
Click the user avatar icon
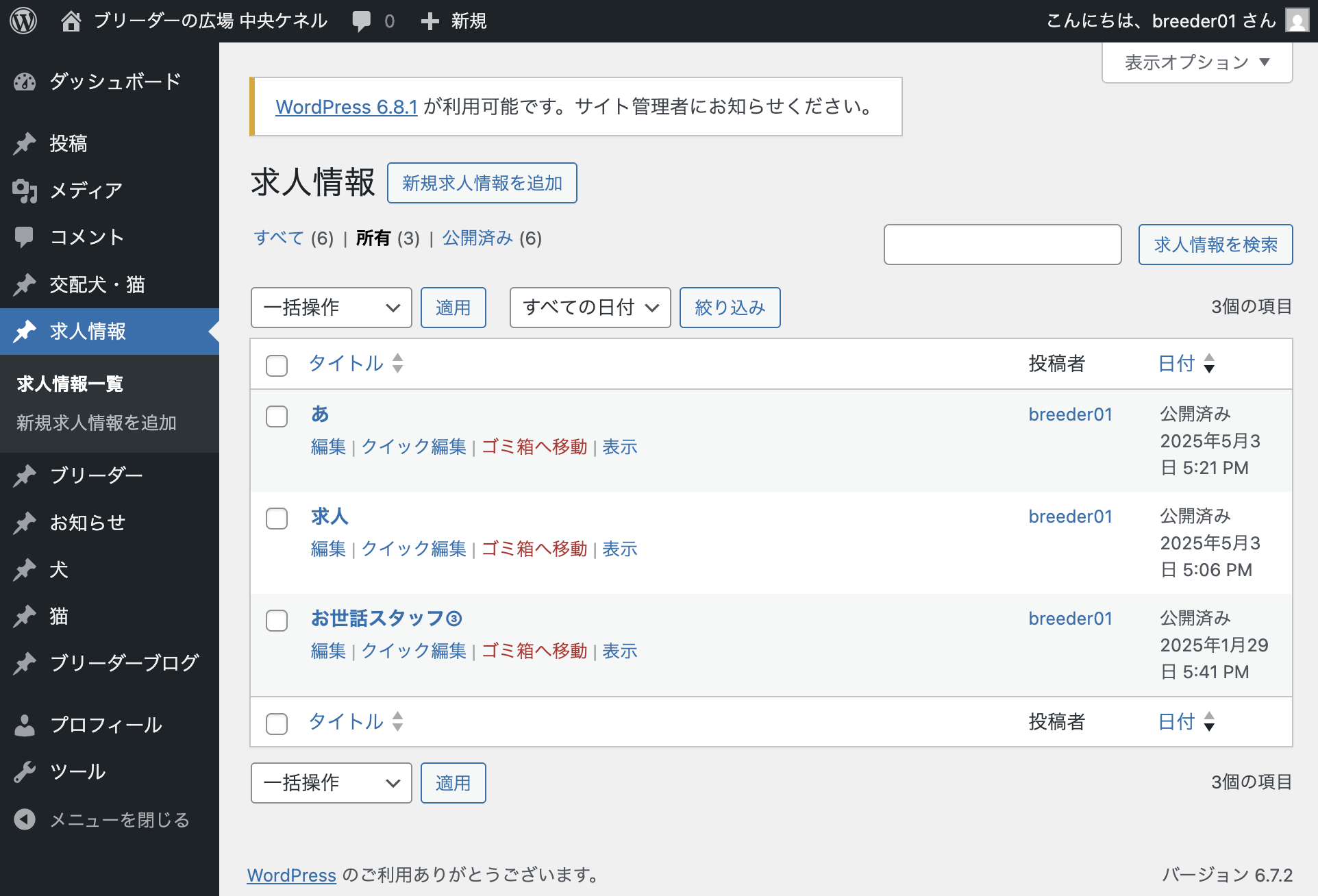click(1297, 21)
